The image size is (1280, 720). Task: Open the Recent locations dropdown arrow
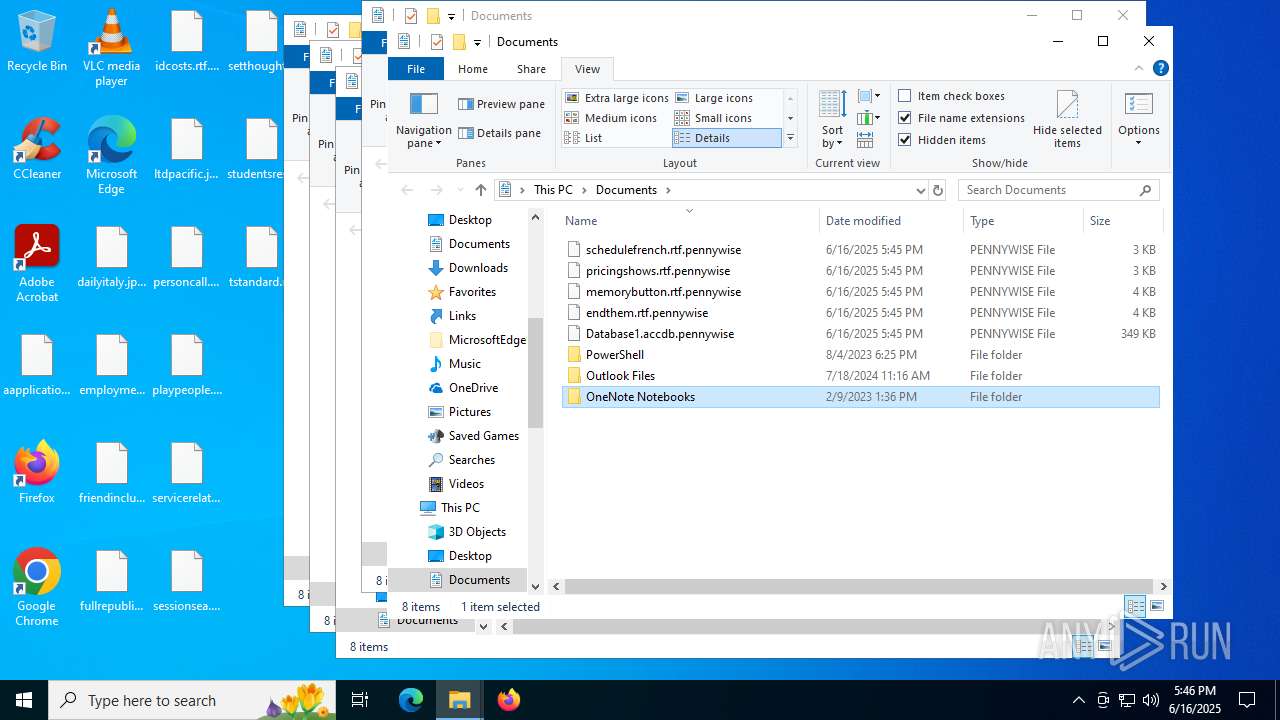click(x=462, y=190)
